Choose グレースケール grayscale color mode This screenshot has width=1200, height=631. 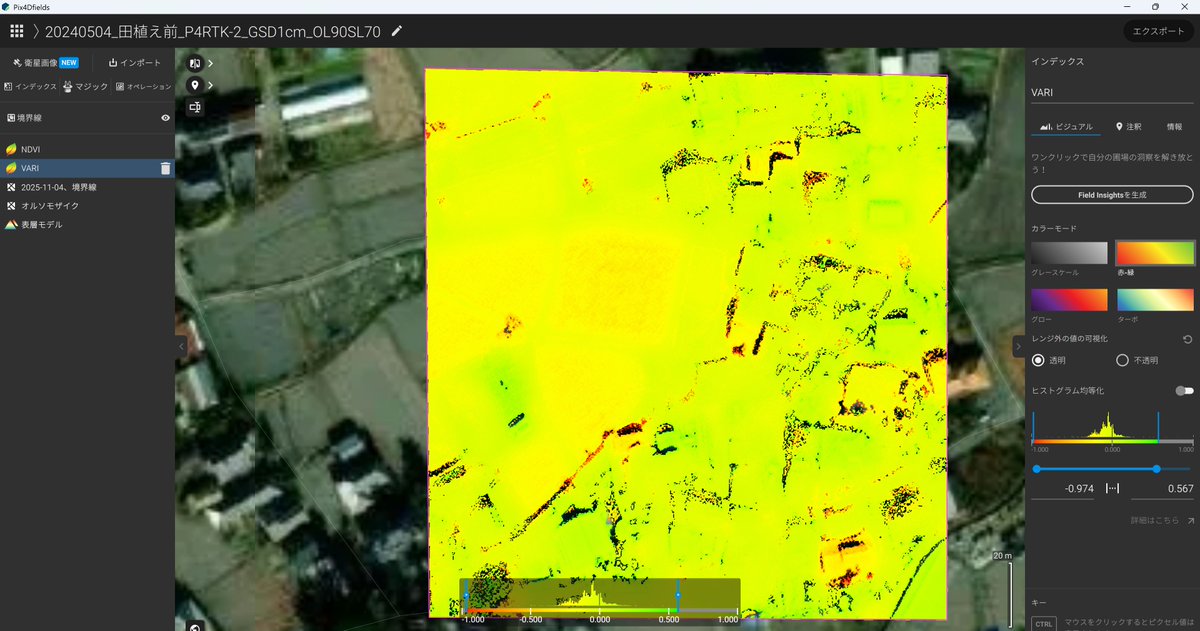(x=1069, y=252)
